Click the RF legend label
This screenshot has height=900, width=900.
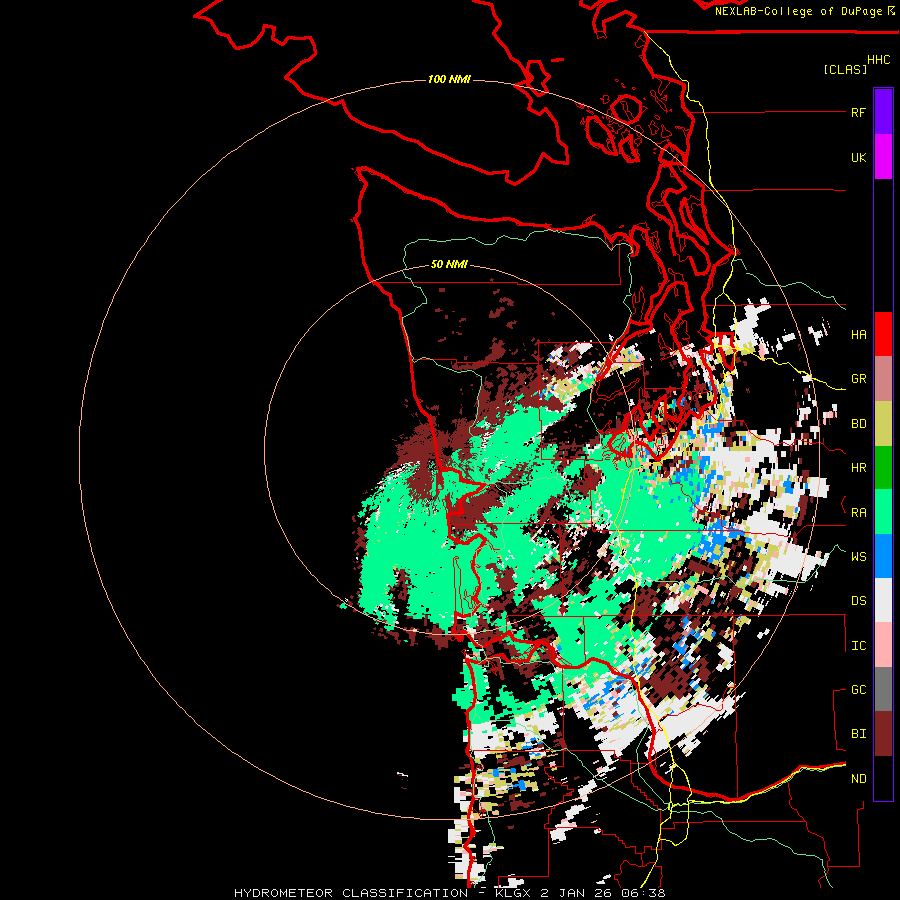point(858,112)
